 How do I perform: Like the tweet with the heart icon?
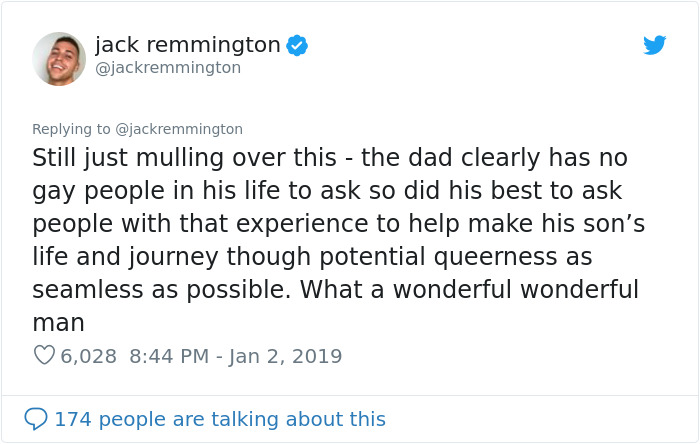pyautogui.click(x=43, y=355)
